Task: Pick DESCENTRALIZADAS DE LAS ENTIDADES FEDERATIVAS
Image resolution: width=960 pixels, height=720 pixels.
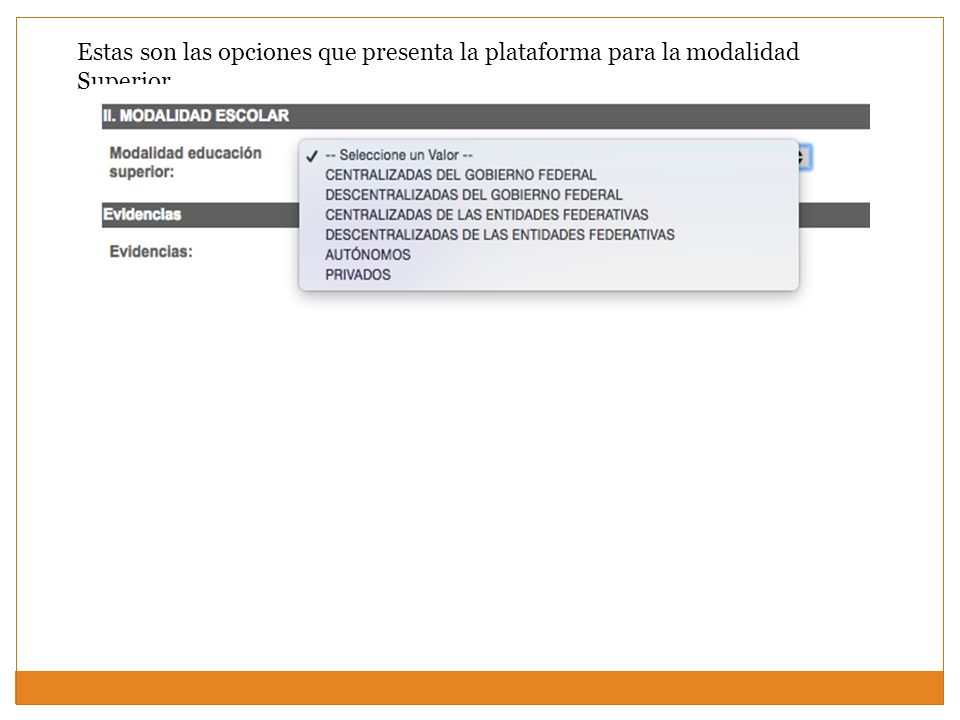Action: coord(549,234)
